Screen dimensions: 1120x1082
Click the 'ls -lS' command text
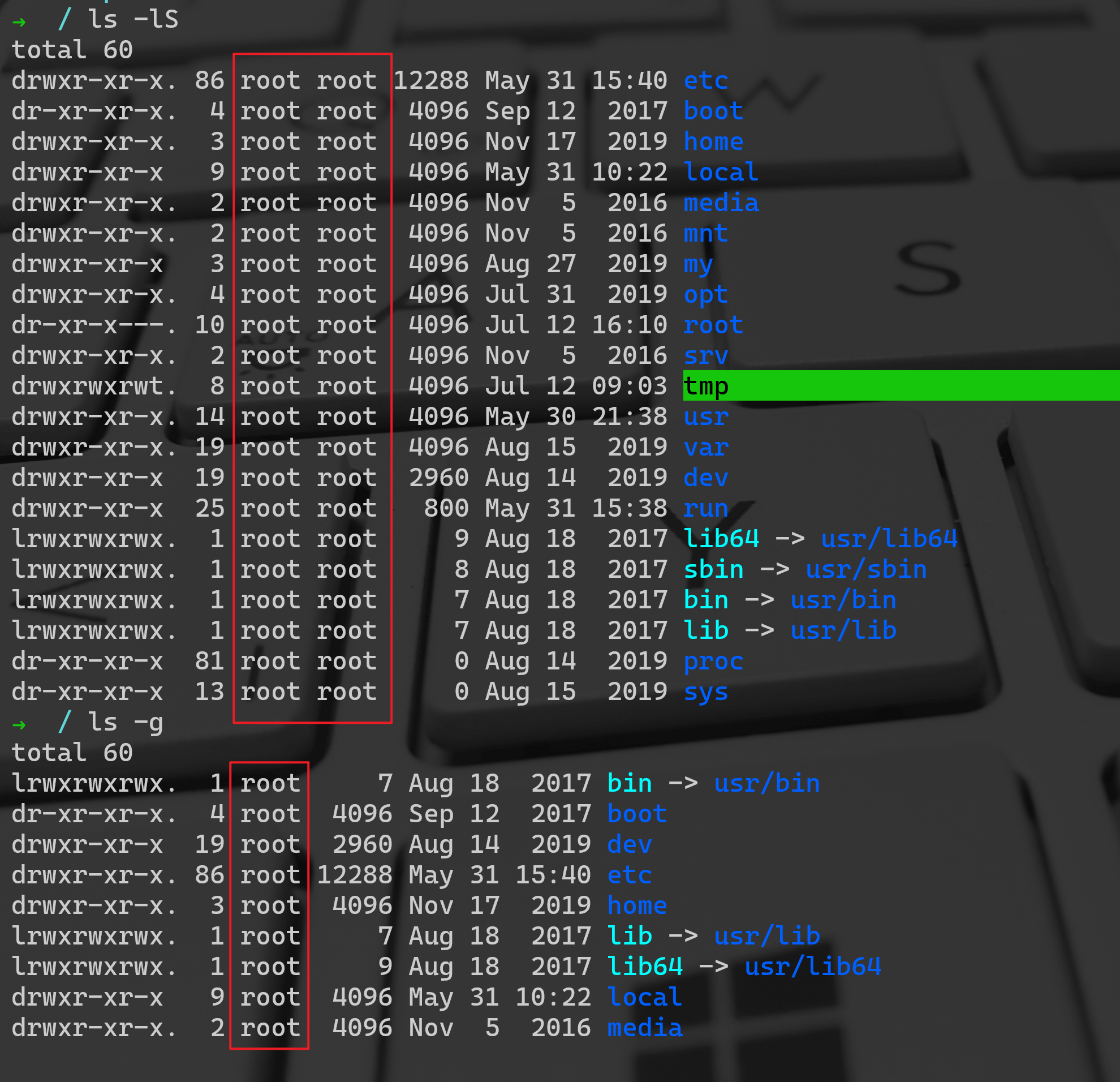132,19
